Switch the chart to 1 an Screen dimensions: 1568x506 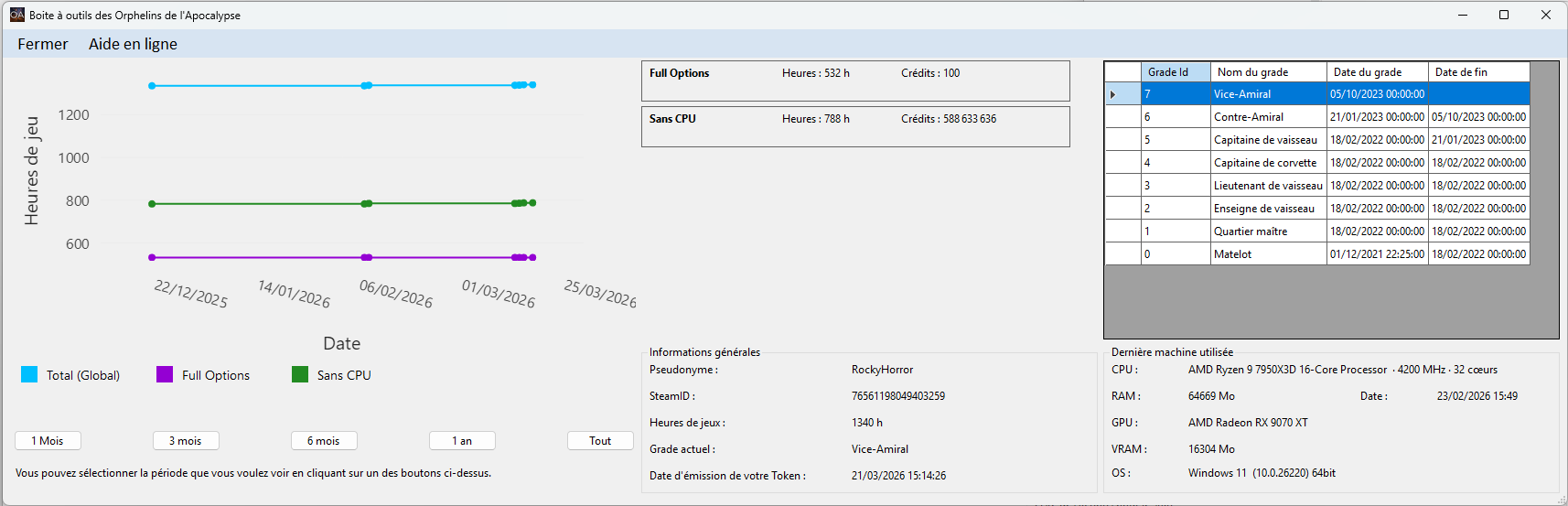[x=462, y=441]
